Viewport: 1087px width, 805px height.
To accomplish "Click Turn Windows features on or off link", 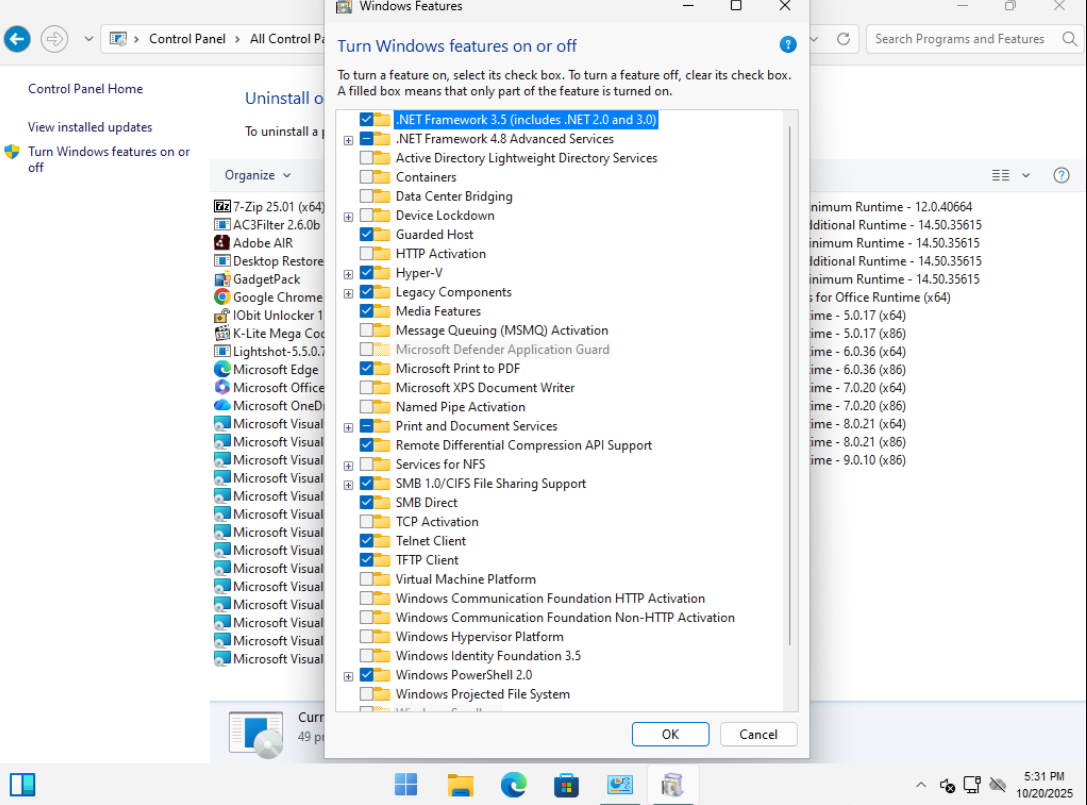I will (x=108, y=159).
